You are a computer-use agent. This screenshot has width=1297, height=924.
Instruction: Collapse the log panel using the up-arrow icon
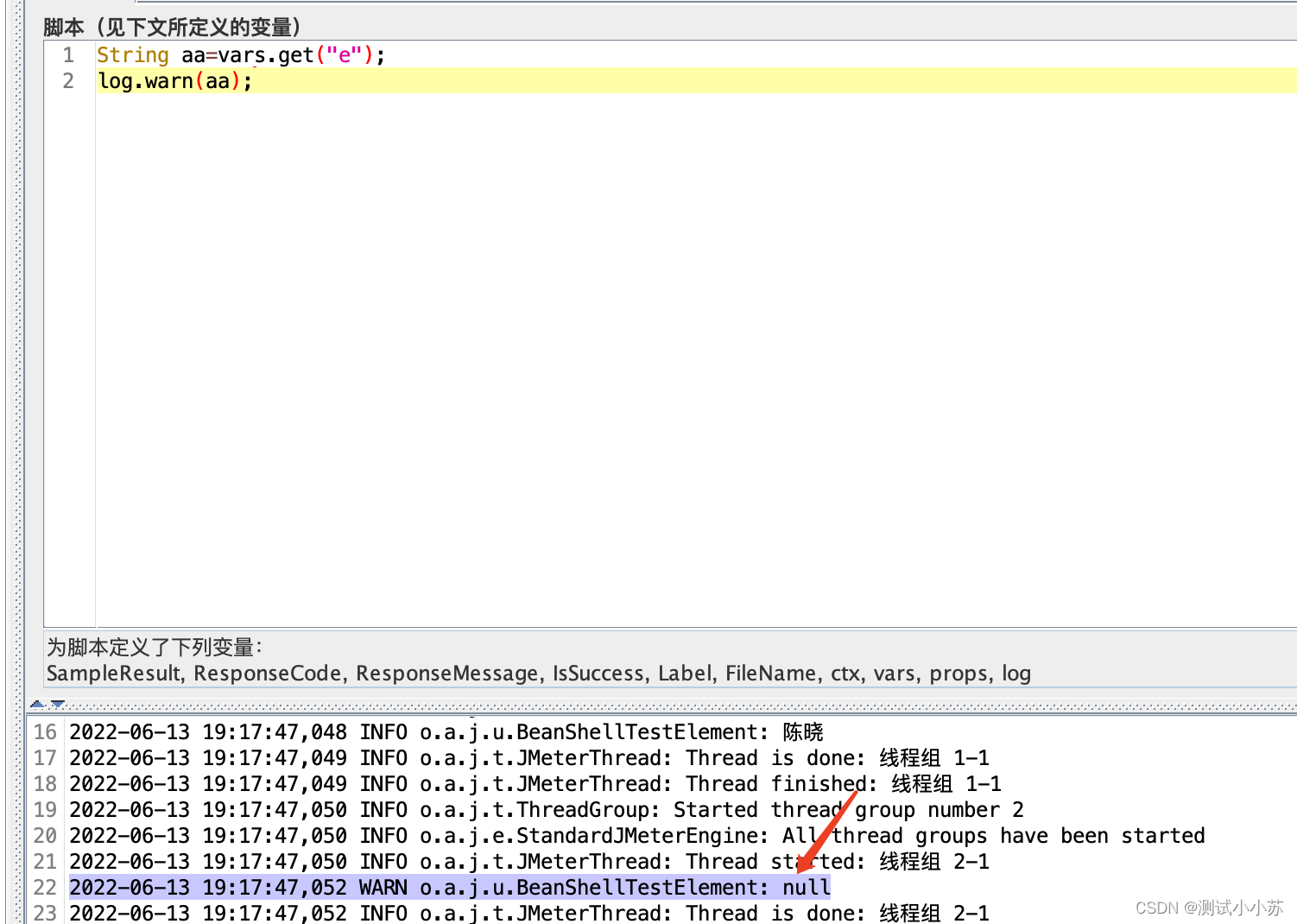coord(38,704)
